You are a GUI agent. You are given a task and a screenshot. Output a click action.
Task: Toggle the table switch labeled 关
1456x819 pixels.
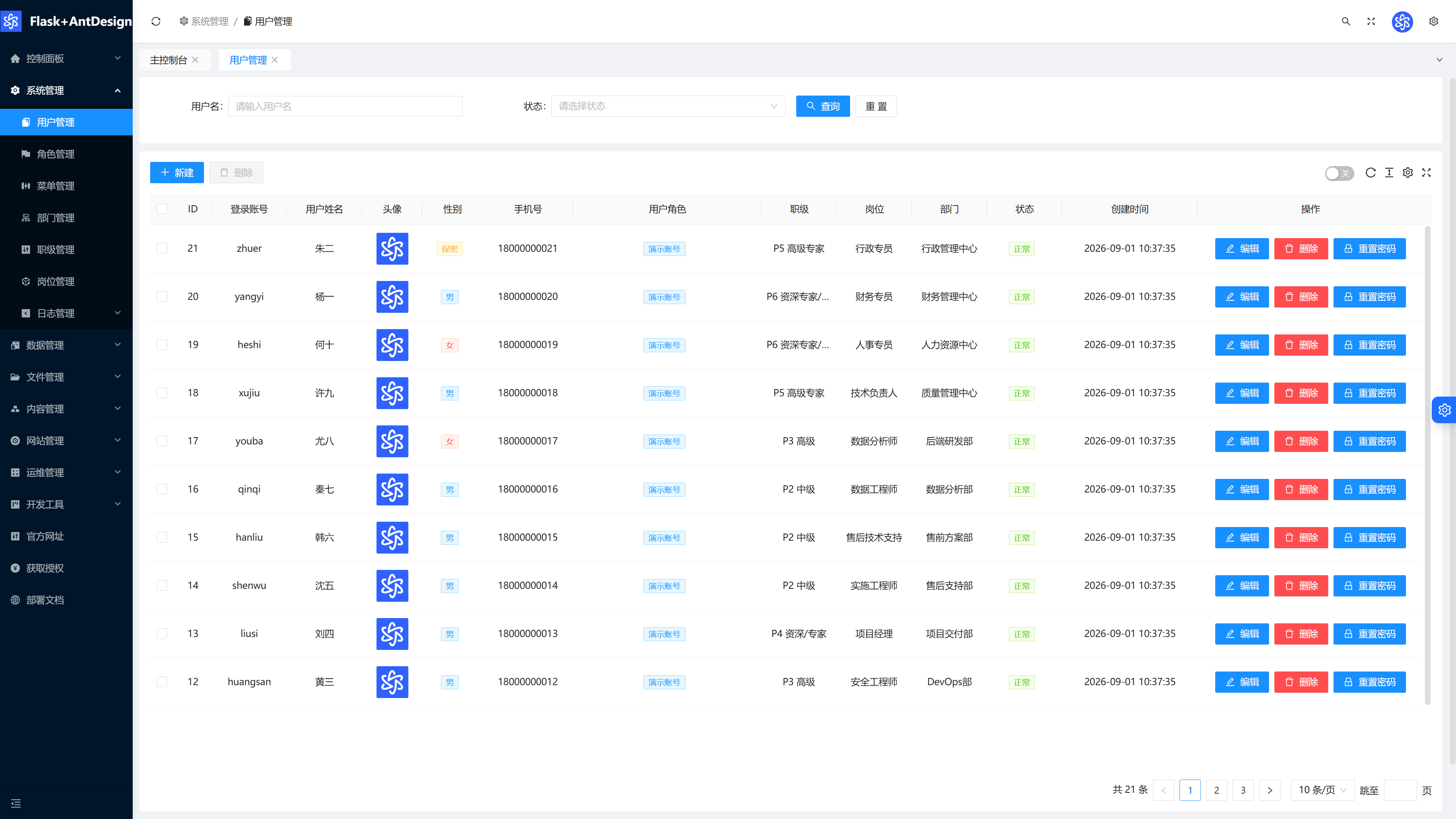point(1340,173)
